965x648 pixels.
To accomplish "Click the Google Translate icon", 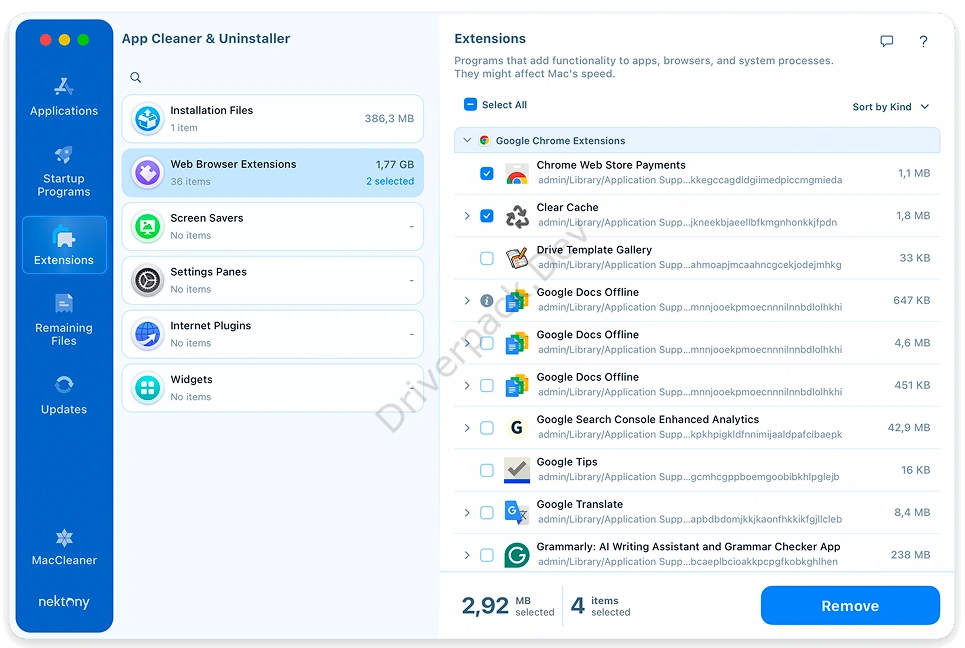I will click(x=517, y=512).
